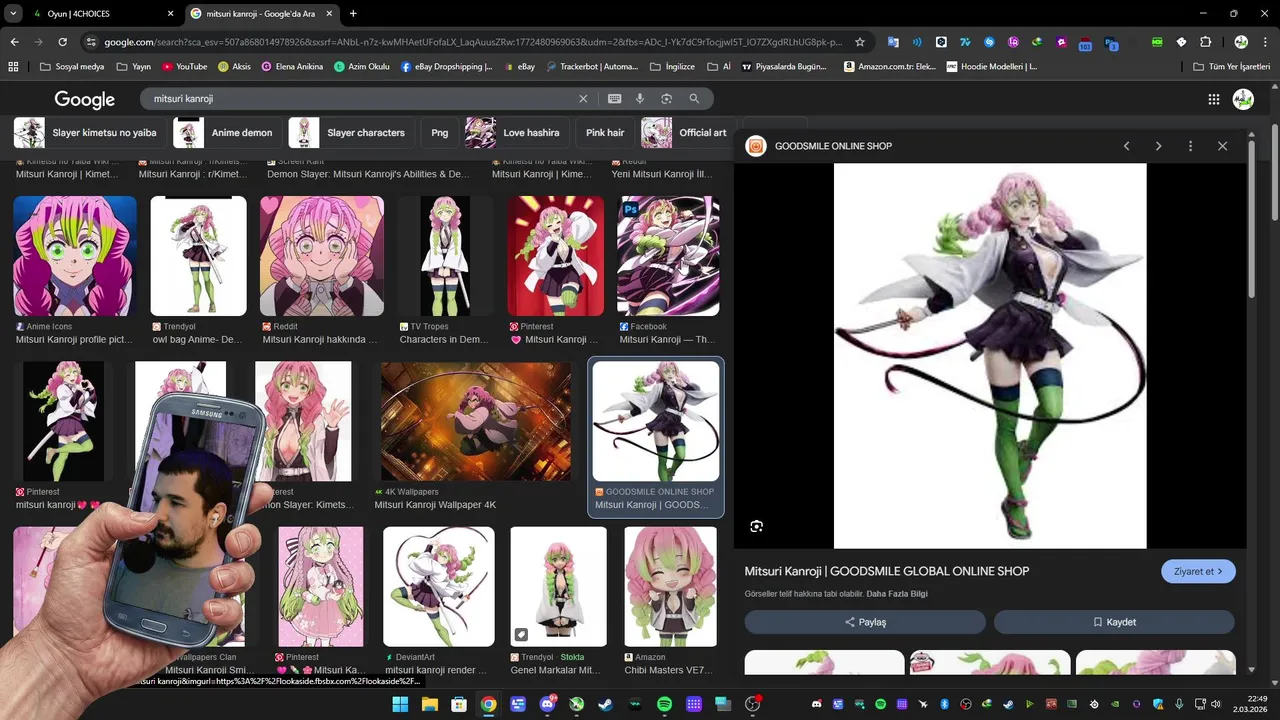Go back to previous page

(14, 42)
